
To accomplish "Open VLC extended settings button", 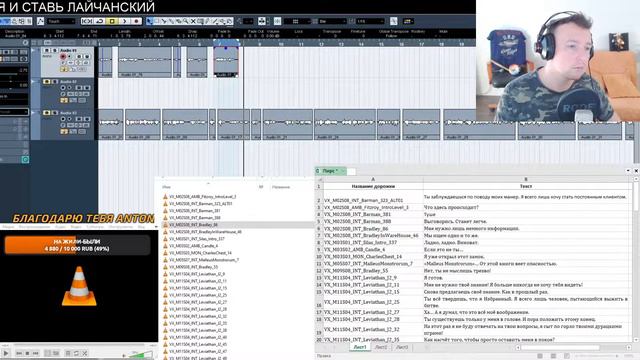I will 56,353.
